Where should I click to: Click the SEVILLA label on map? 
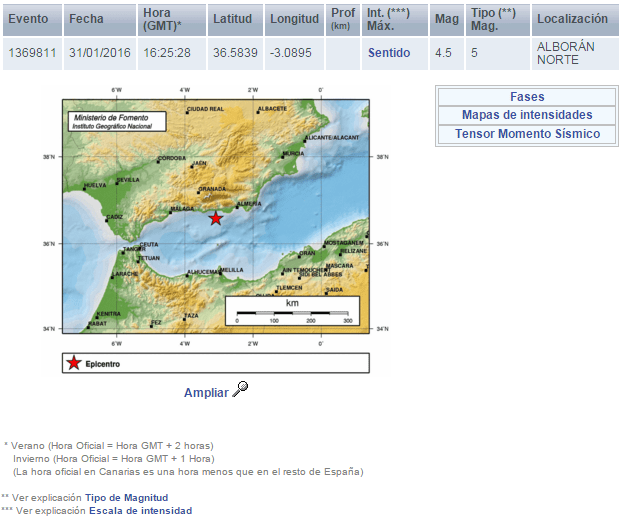128,180
